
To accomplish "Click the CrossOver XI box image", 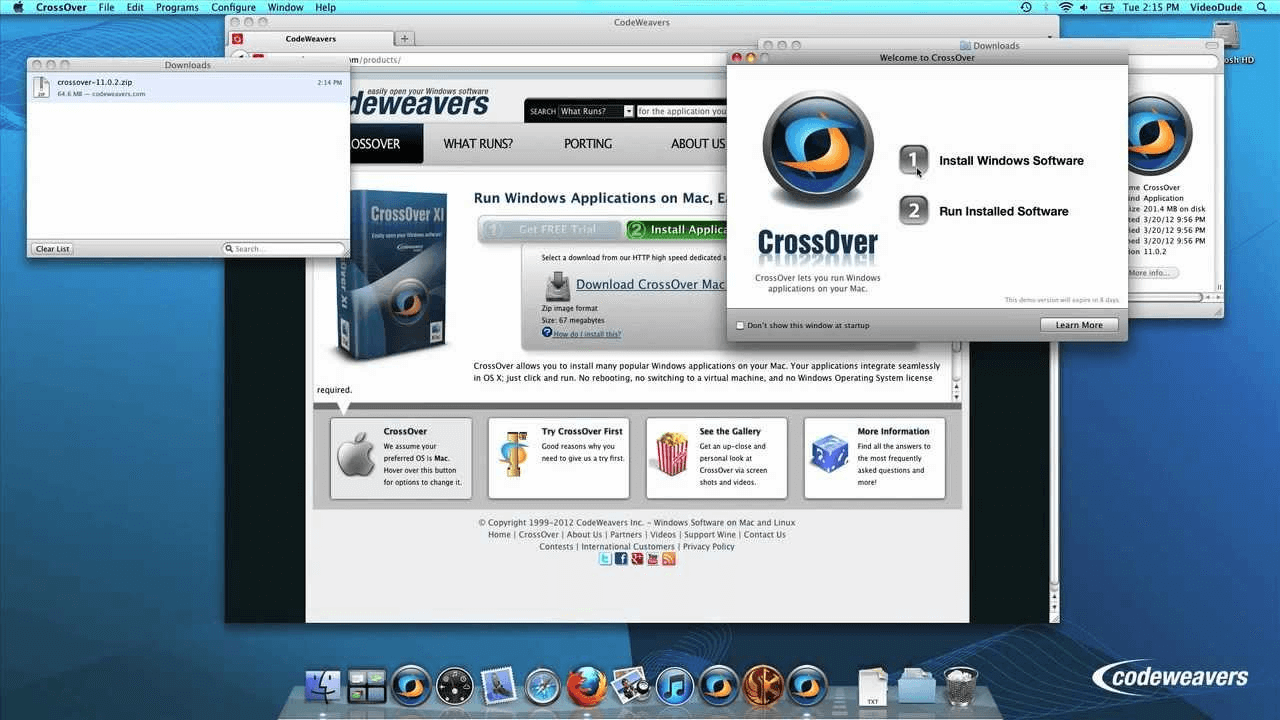I will (391, 275).
